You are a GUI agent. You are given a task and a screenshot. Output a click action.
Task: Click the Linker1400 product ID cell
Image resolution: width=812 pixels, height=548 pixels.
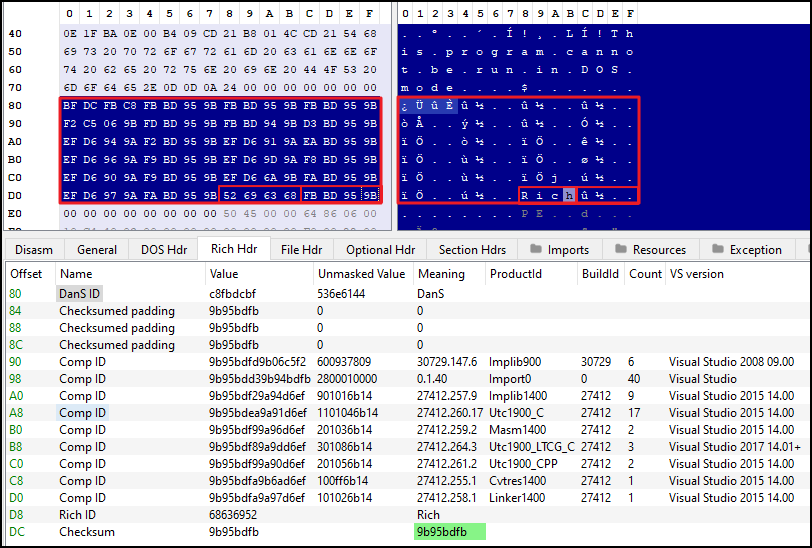click(x=515, y=498)
